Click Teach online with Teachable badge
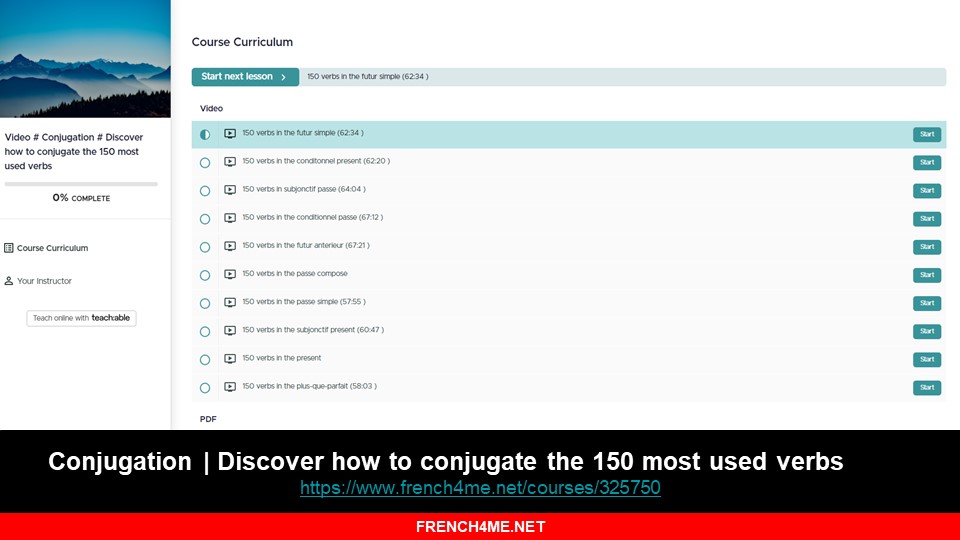This screenshot has width=960, height=540. [81, 318]
